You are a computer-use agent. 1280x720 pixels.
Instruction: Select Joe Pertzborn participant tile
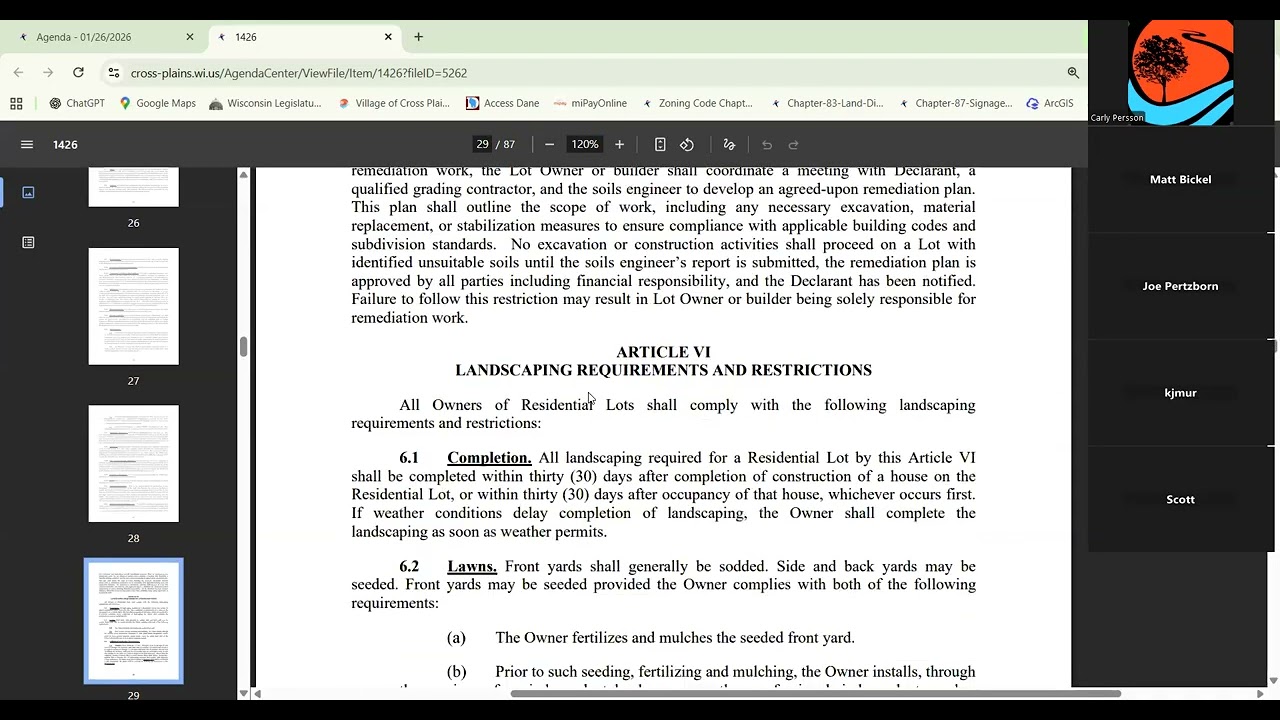click(x=1180, y=286)
